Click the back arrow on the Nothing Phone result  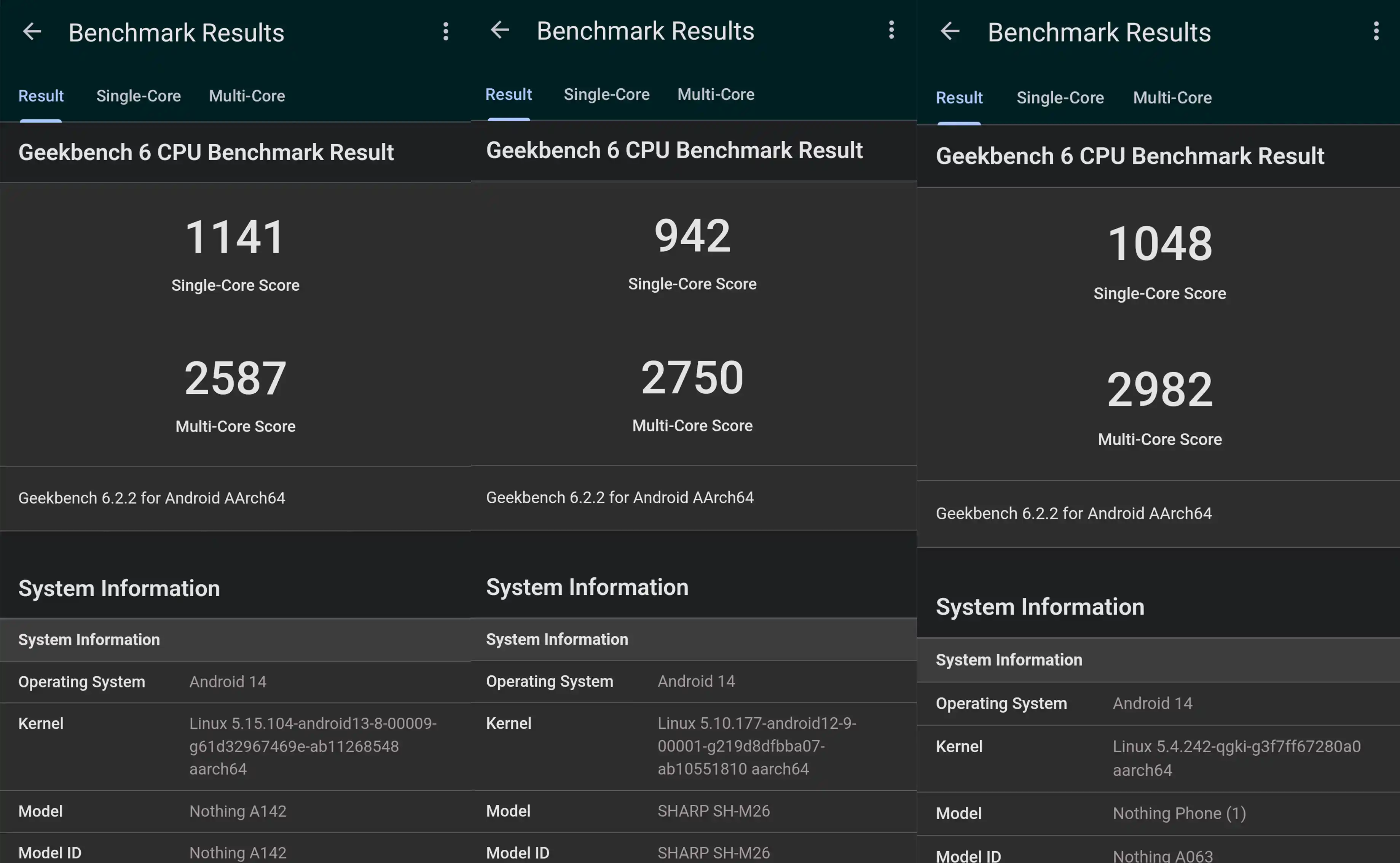[949, 31]
